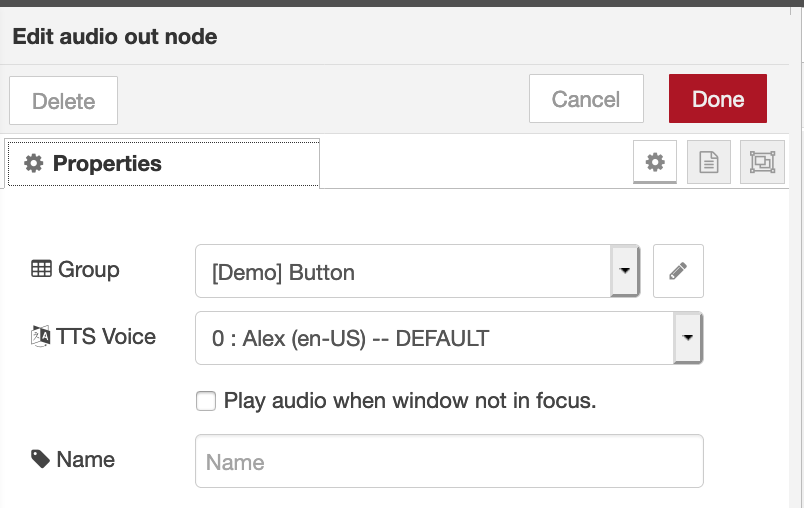The height and width of the screenshot is (508, 804).
Task: Click the gear icon in Properties header
Action: [x=34, y=163]
